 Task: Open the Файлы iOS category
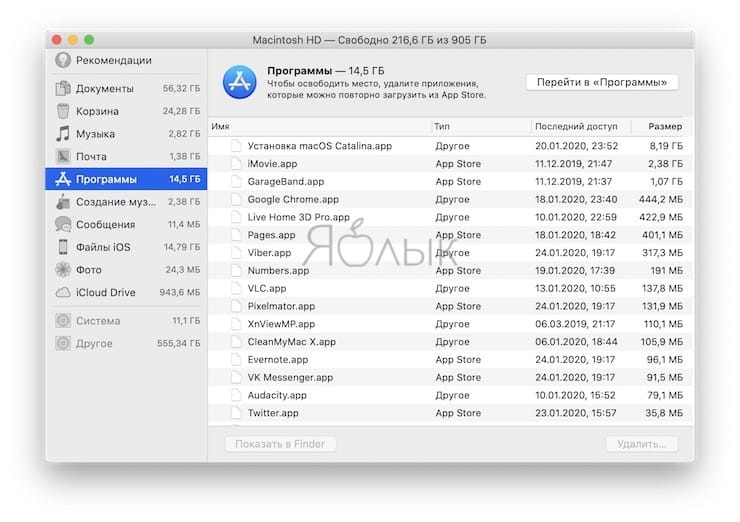tap(126, 247)
